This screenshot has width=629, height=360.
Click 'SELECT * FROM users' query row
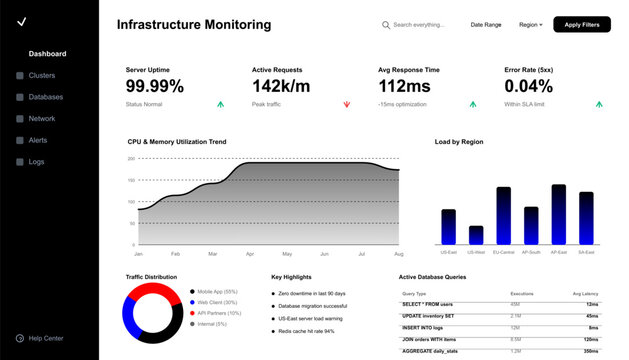coord(500,305)
